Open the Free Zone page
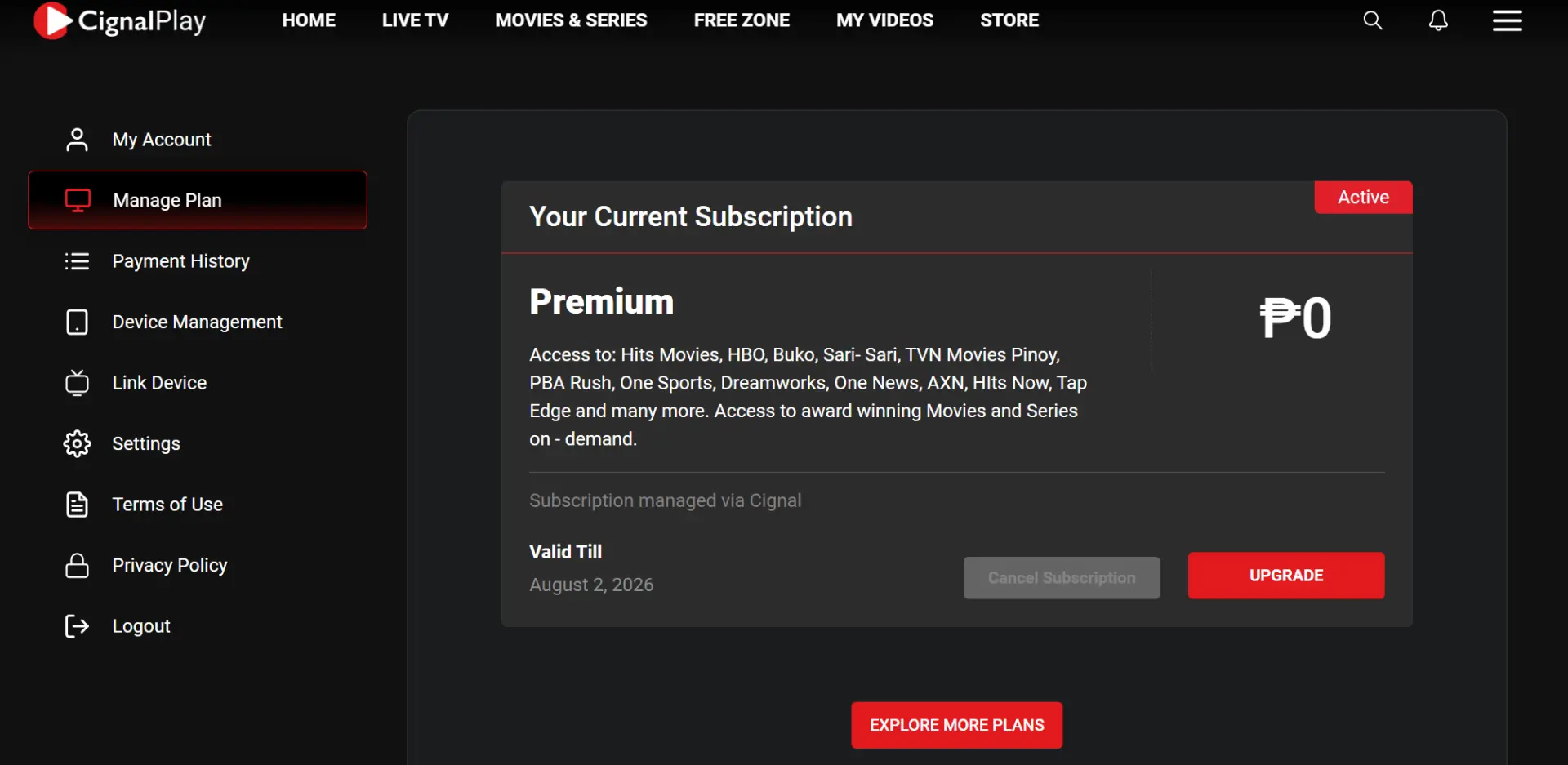 click(x=742, y=20)
